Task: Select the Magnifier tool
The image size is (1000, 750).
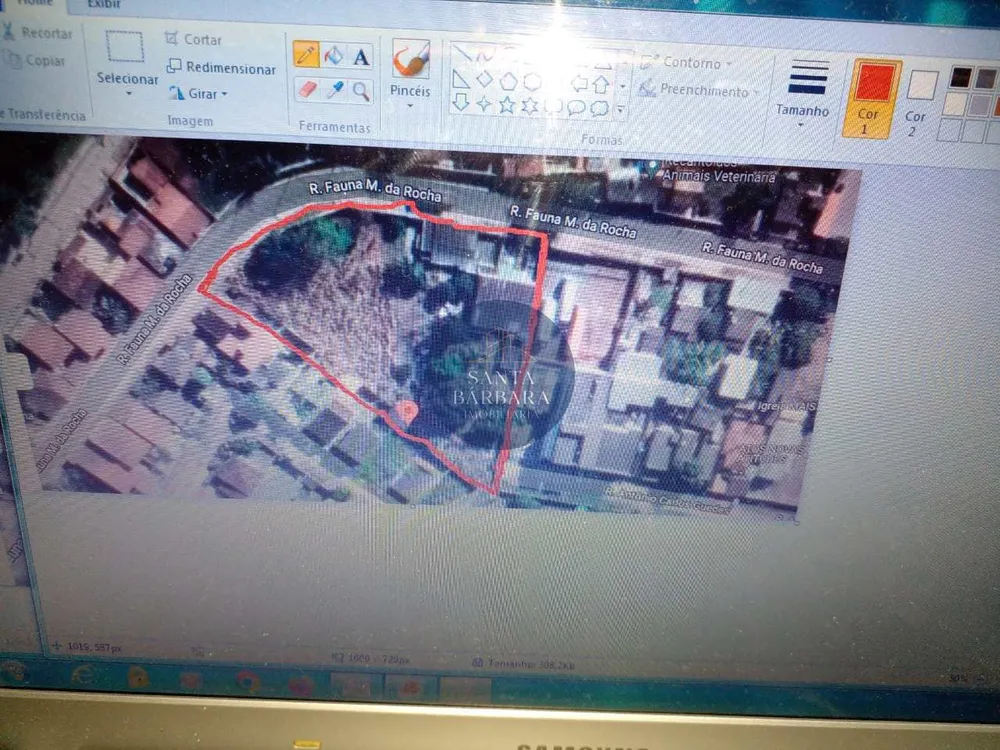Action: click(361, 92)
